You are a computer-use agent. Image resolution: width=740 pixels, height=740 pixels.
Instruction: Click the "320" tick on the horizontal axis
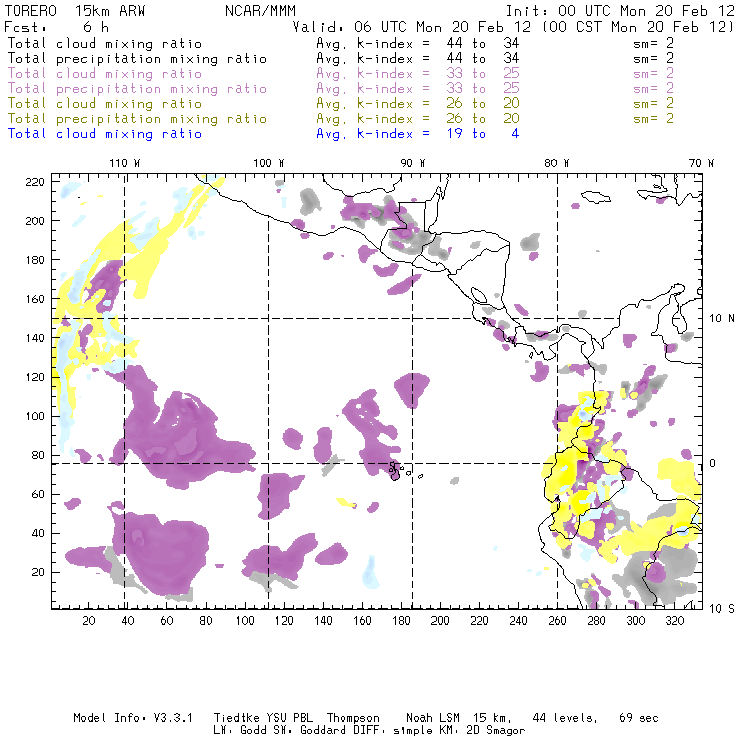point(675,621)
